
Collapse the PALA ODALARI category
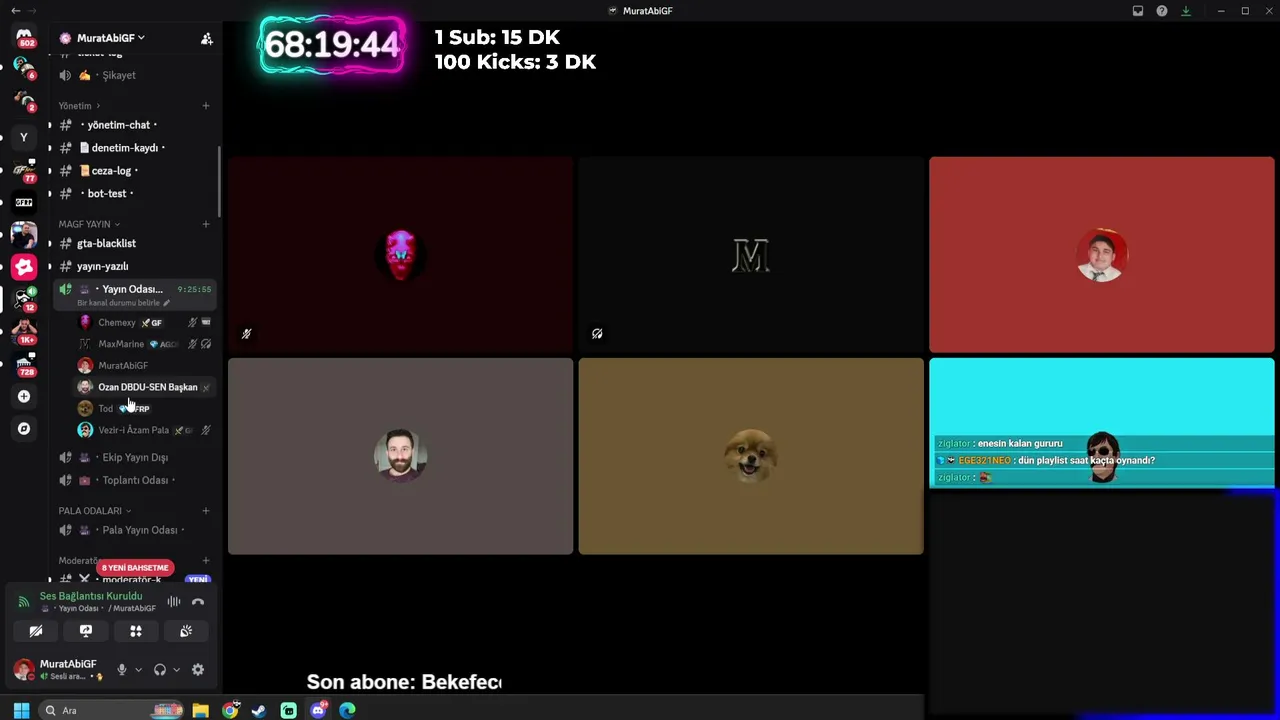[95, 511]
